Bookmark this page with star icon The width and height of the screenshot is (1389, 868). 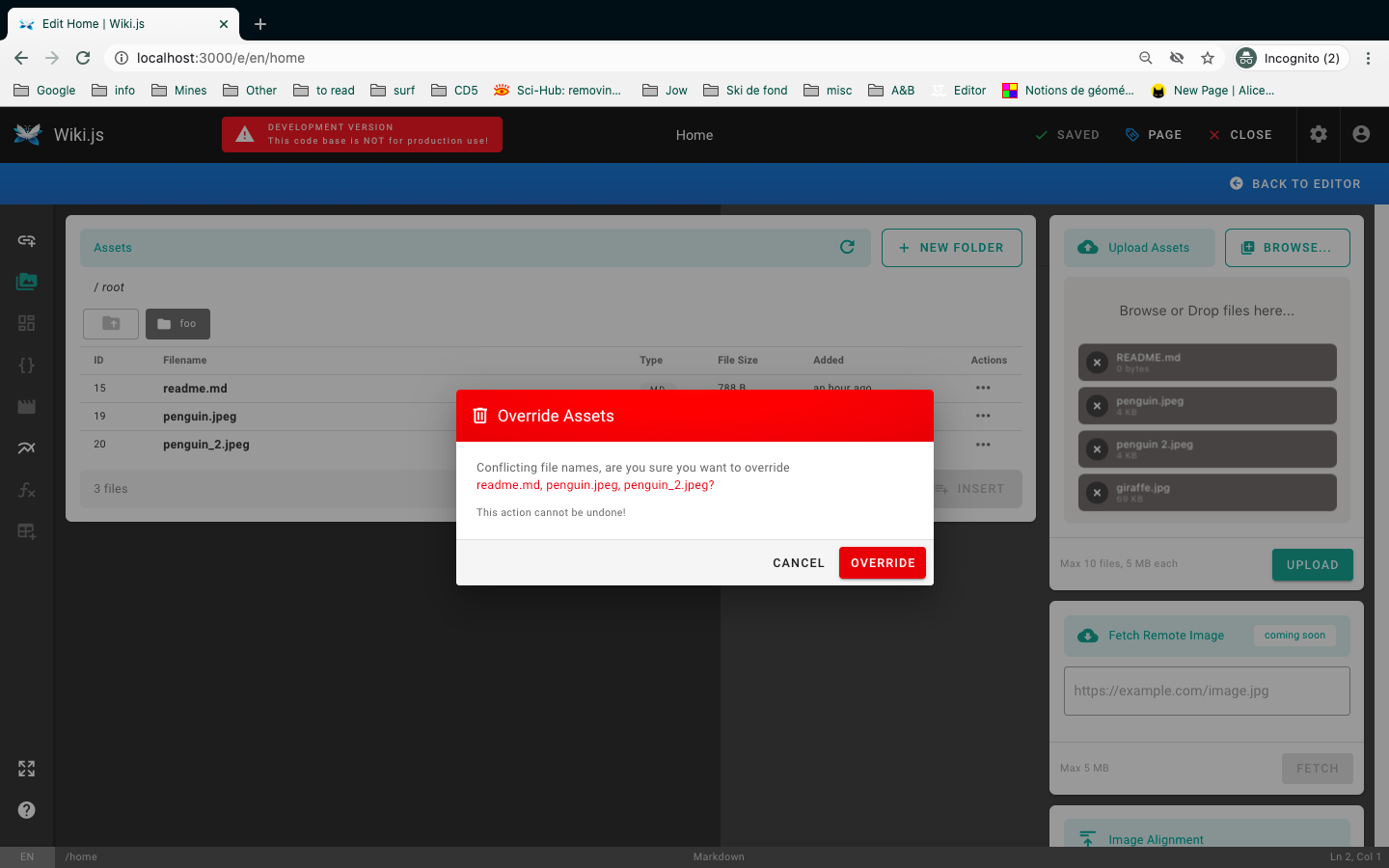1208,58
